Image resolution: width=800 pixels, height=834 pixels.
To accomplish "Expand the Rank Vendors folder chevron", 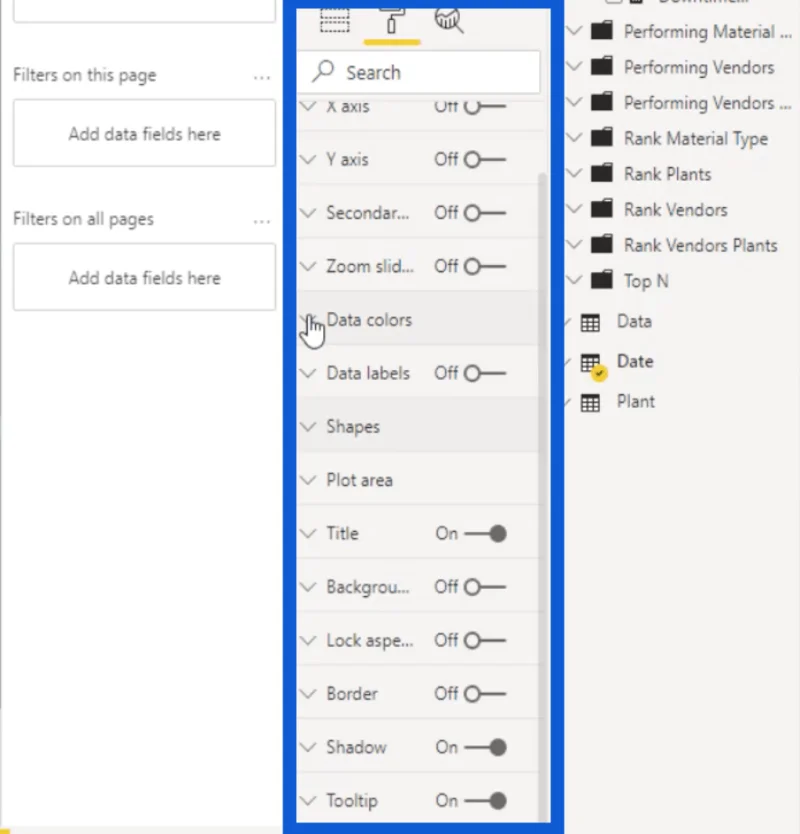I will [x=574, y=209].
